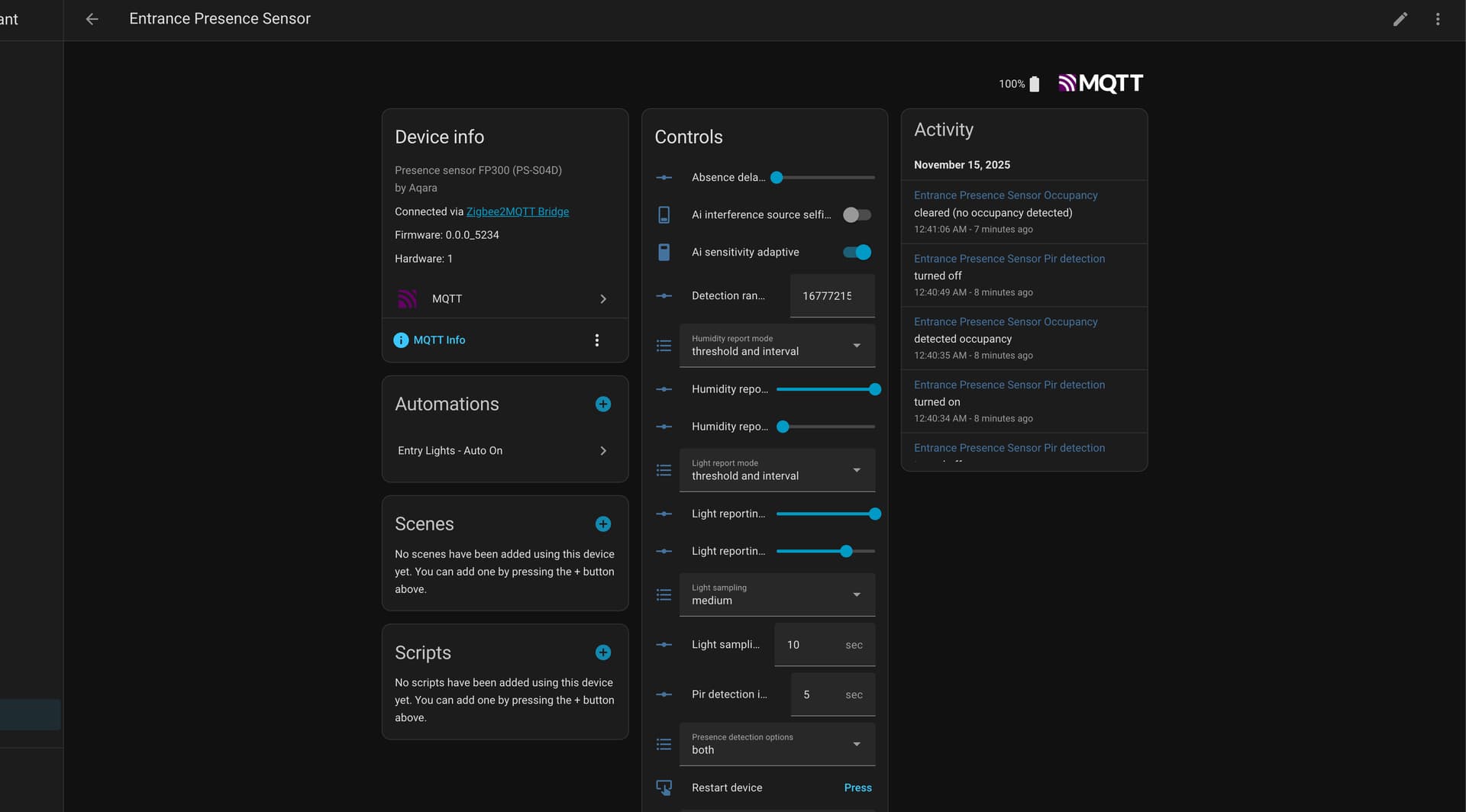Click the 100% battery level text
Viewport: 1466px width, 812px height.
(x=1012, y=84)
